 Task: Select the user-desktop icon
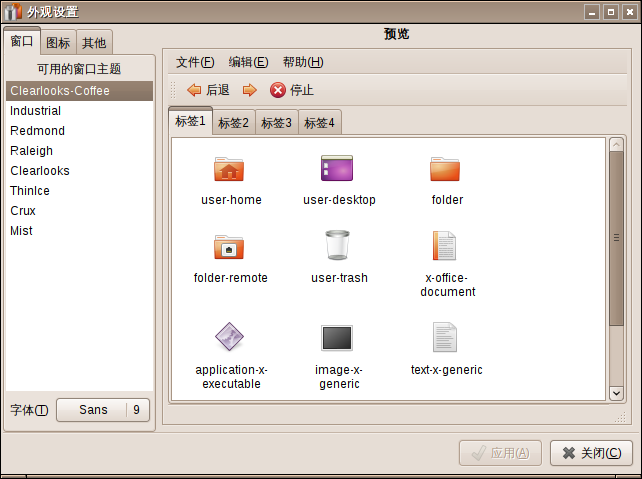click(x=337, y=168)
